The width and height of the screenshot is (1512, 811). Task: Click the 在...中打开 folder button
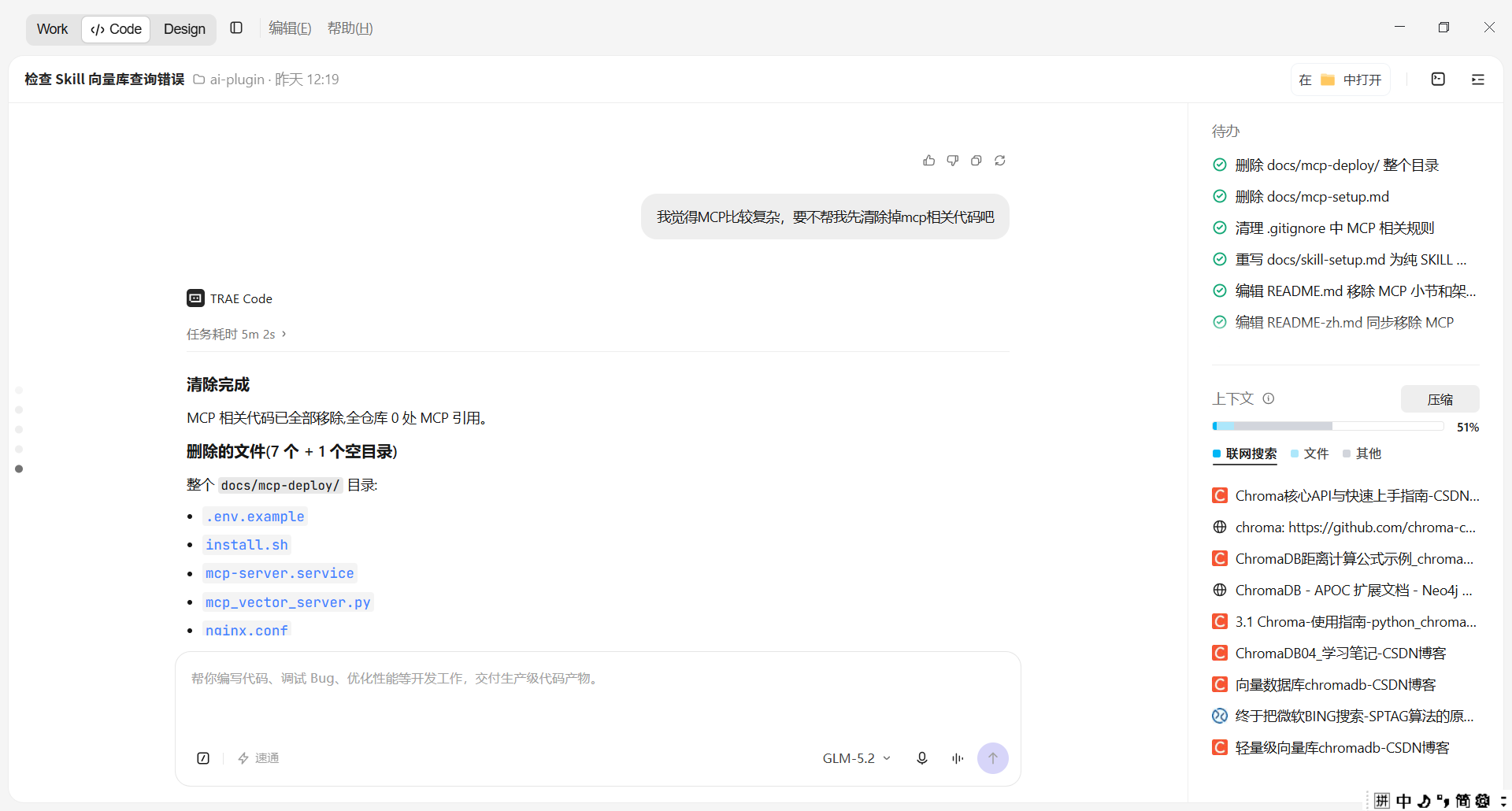coord(1340,80)
